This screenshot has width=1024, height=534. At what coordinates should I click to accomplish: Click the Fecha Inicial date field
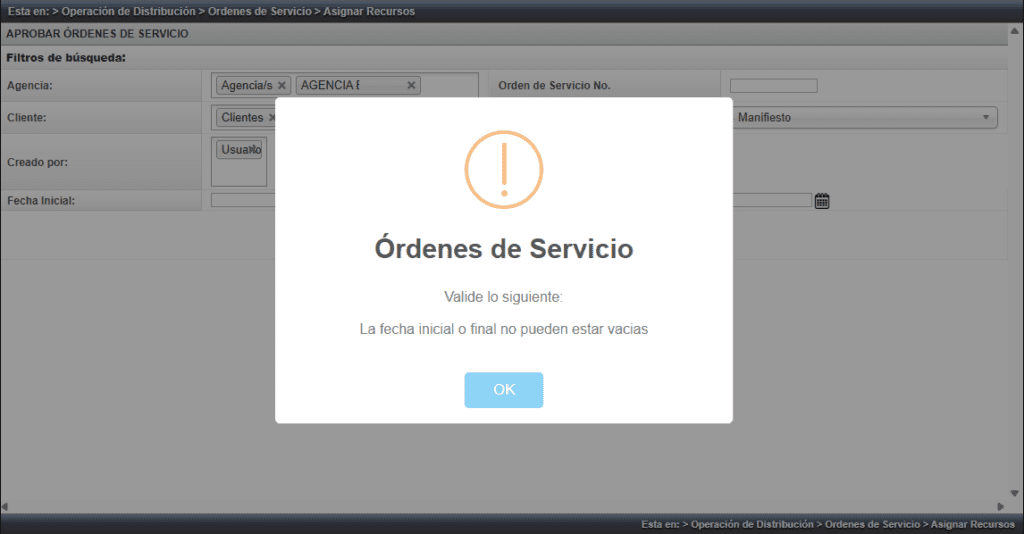tap(242, 201)
